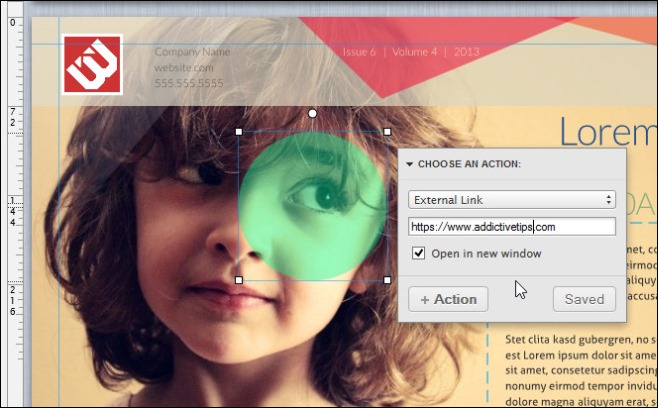Click the + Action button
The height and width of the screenshot is (408, 658).
(448, 299)
